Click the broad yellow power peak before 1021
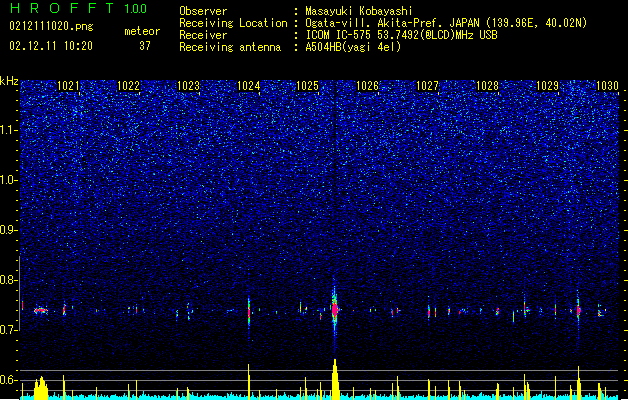 tap(41, 388)
